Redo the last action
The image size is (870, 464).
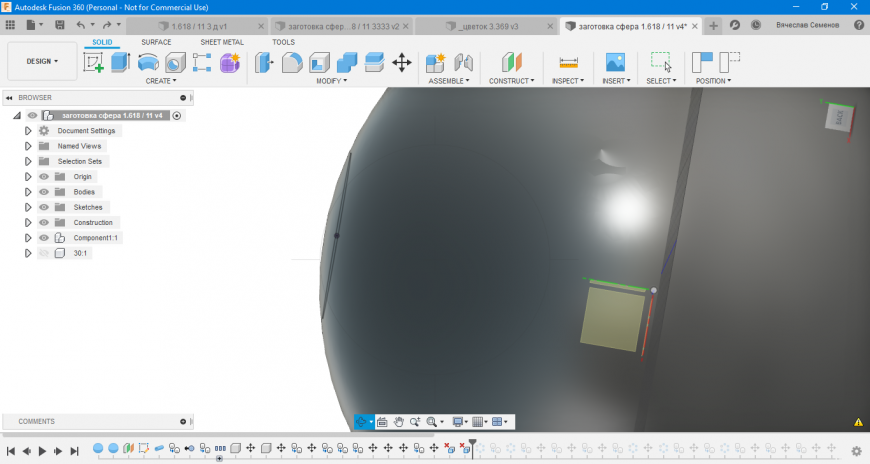pyautogui.click(x=107, y=25)
